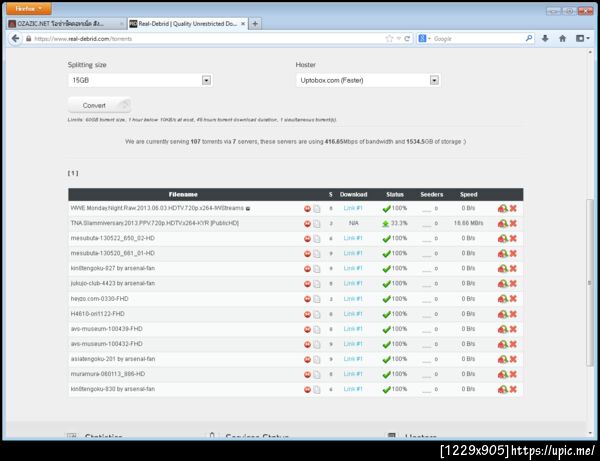Click the red-green action icon in WWE.Monday.Night.Raw row
This screenshot has height=461, width=600.
tap(502, 208)
